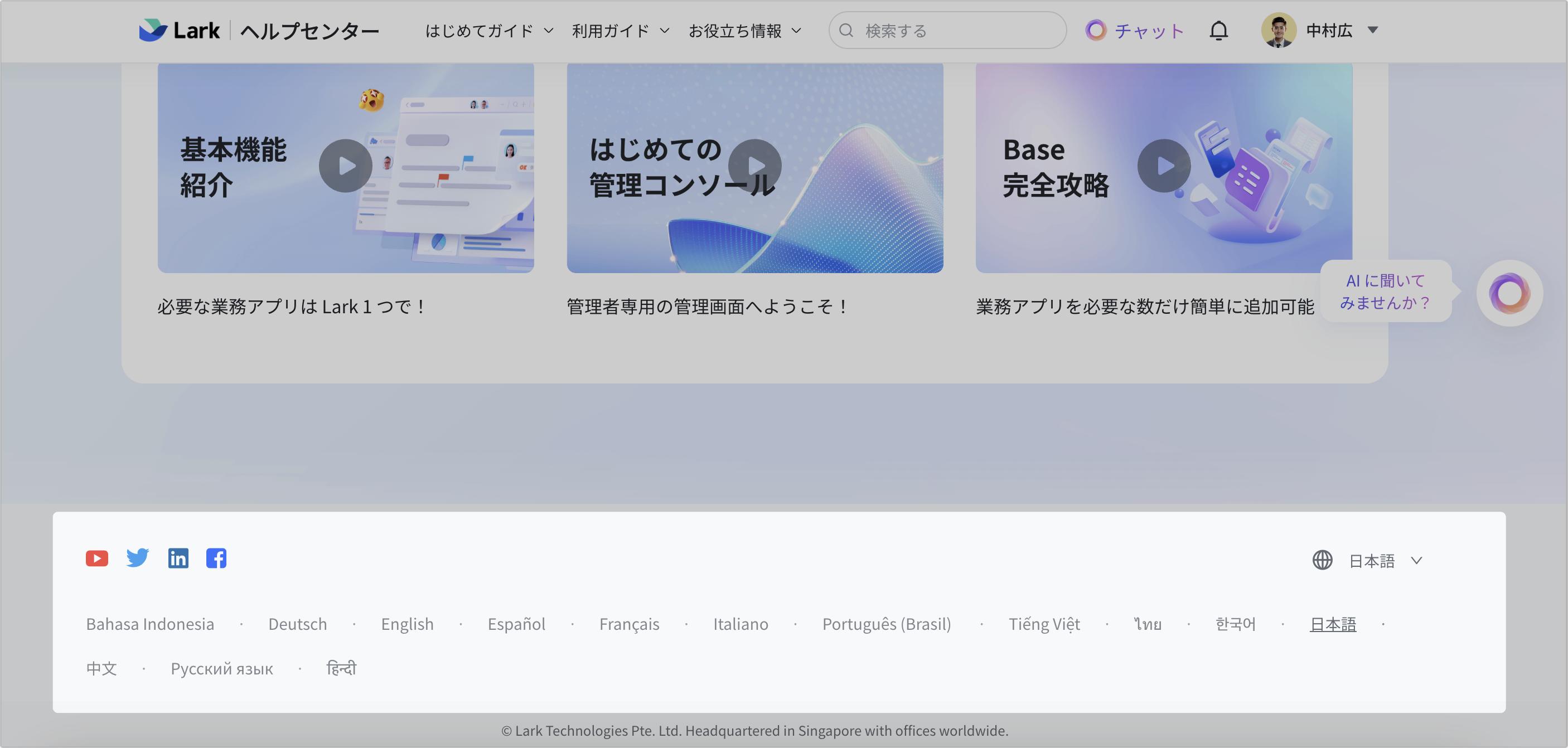Select Français as the language
The image size is (1568, 748).
[x=630, y=623]
